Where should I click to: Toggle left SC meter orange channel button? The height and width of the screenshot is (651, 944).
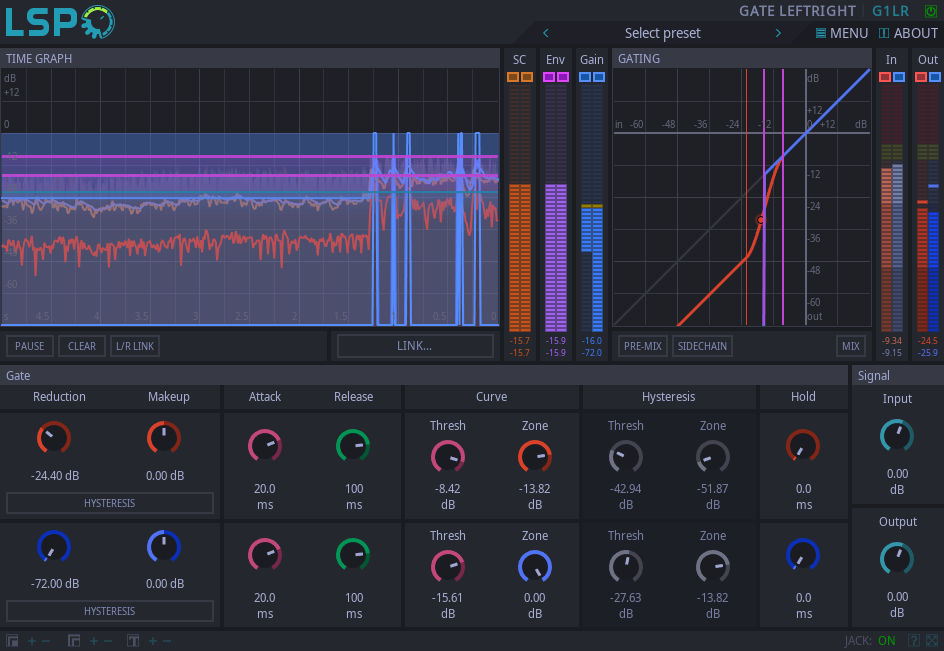(513, 77)
